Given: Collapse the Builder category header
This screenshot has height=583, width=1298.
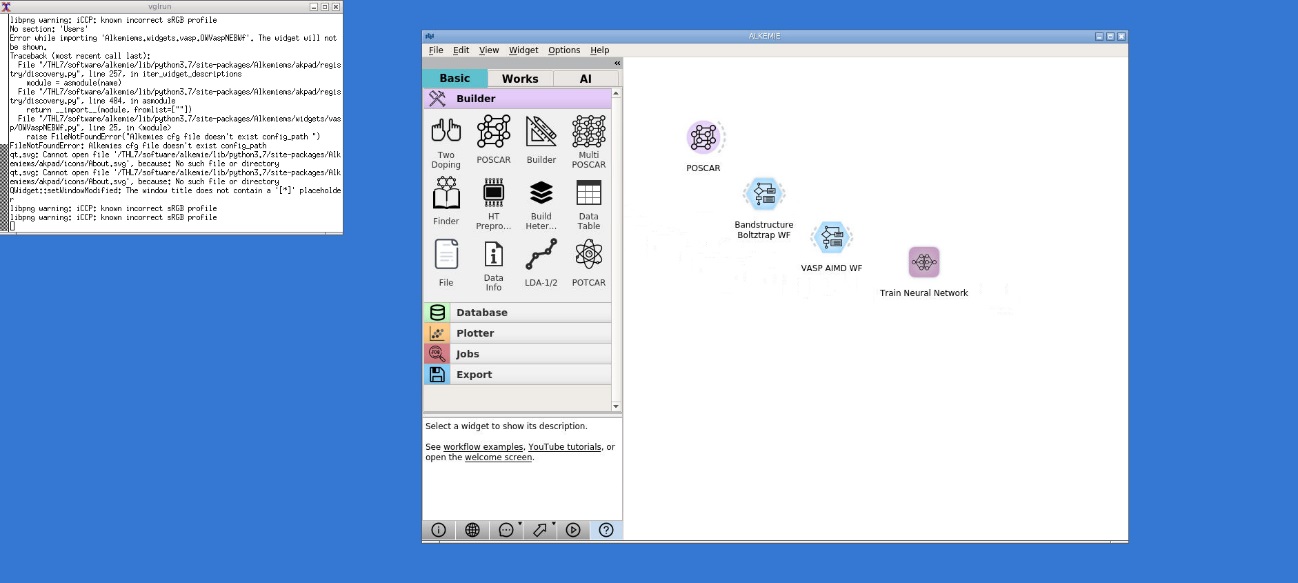Looking at the screenshot, I should (516, 99).
